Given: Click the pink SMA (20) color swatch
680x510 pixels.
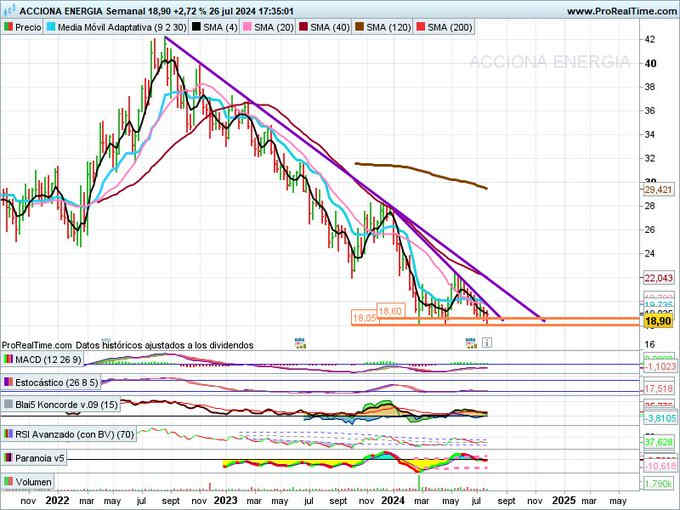Looking at the screenshot, I should click(247, 27).
